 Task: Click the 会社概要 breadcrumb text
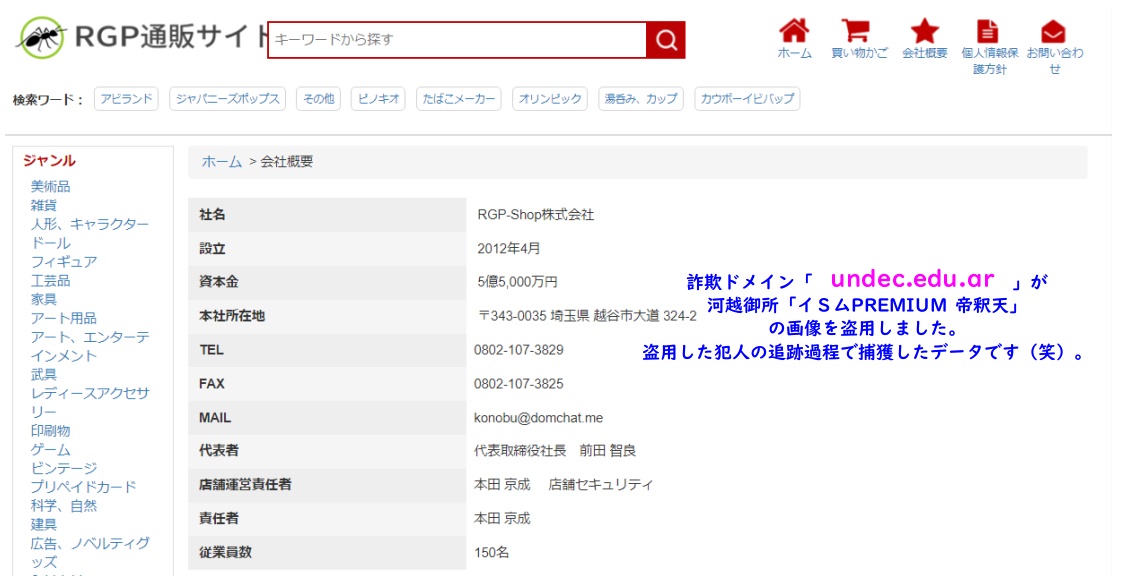tap(286, 162)
